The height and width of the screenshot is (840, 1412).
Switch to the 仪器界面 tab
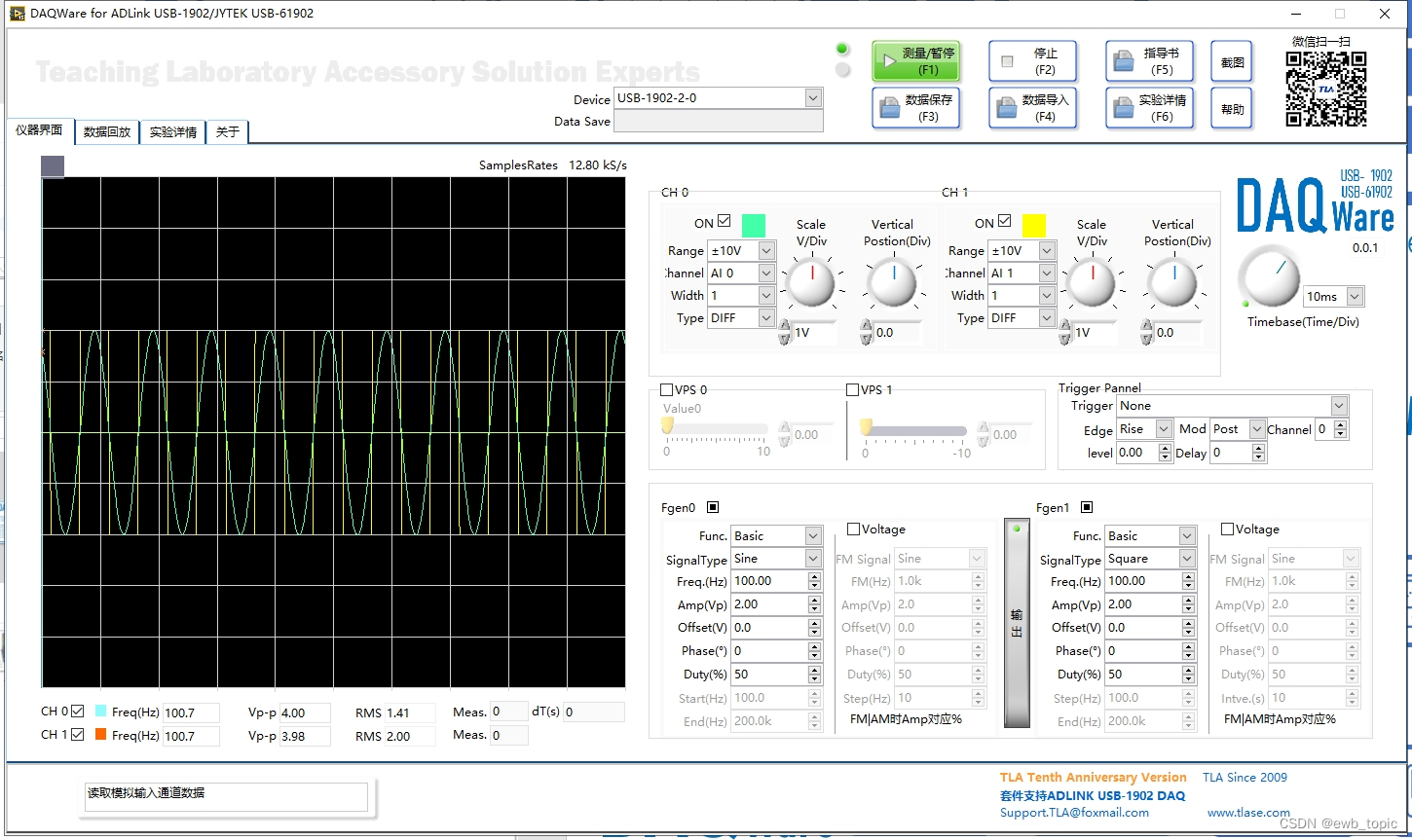[39, 130]
